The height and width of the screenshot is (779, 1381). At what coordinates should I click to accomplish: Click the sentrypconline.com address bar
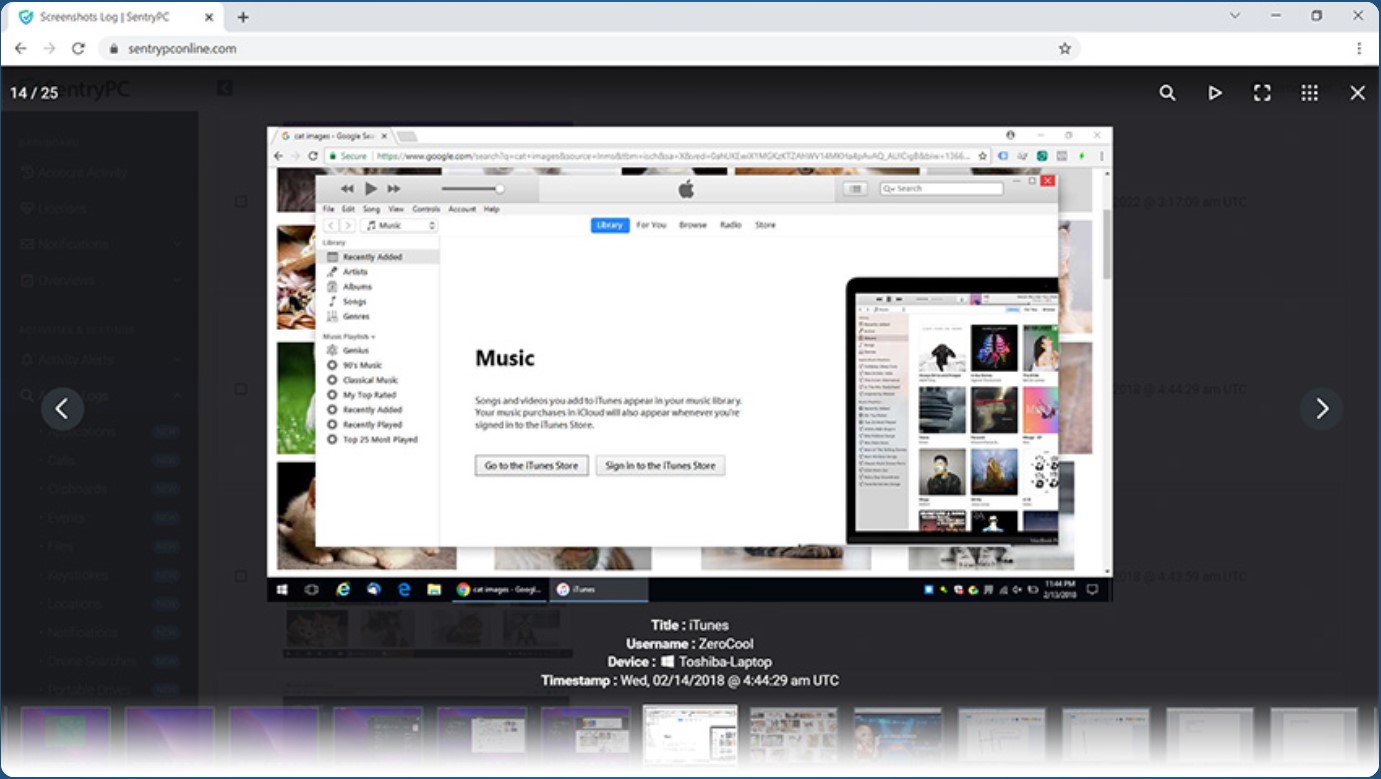(x=580, y=48)
